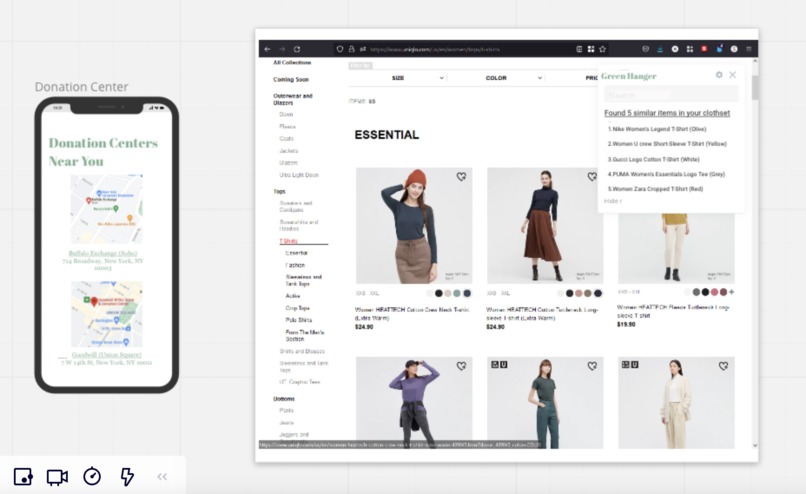Open the browser hamburger menu
Viewport: 806px width, 494px height.
749,49
